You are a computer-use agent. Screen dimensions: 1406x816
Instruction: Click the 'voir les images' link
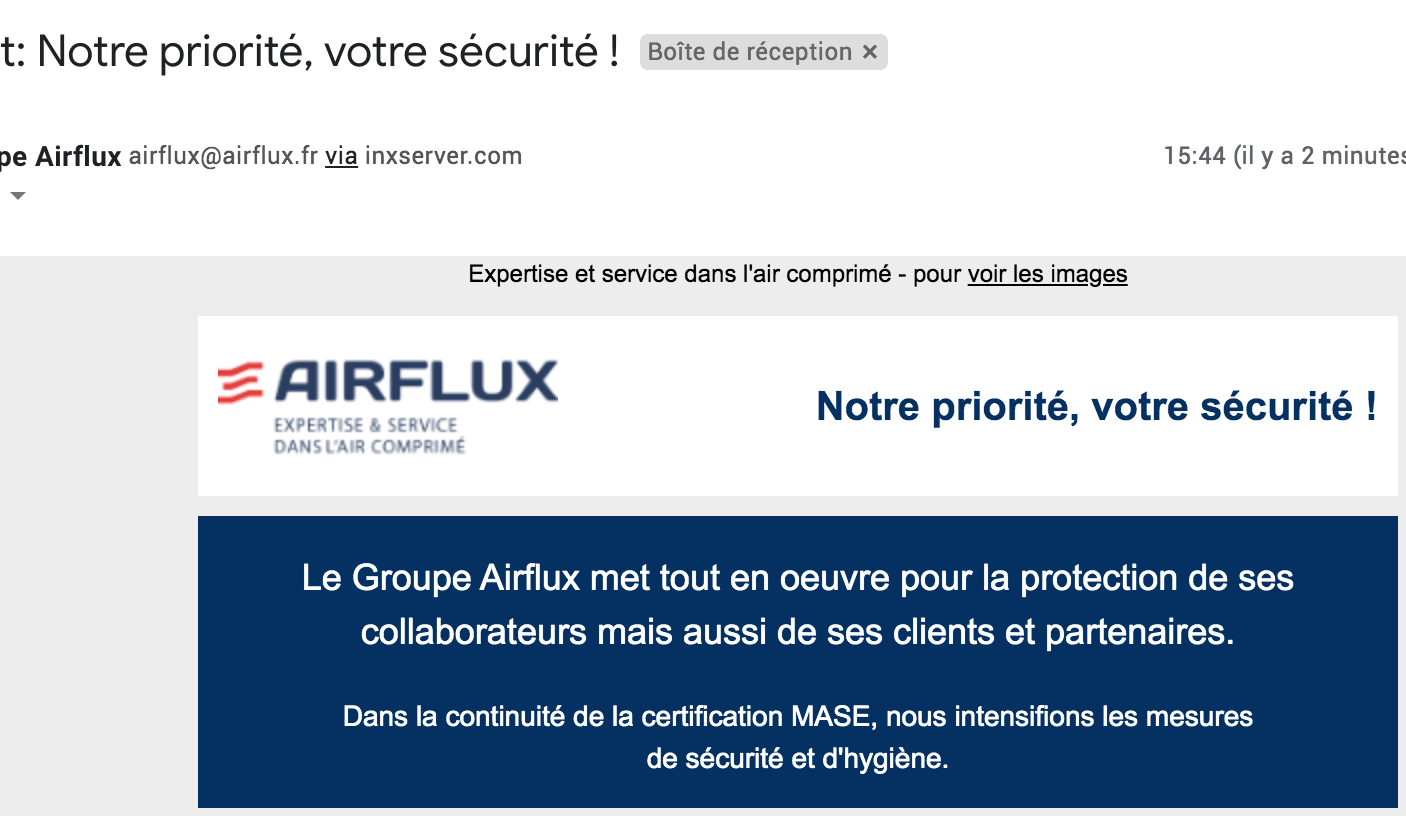click(1047, 274)
